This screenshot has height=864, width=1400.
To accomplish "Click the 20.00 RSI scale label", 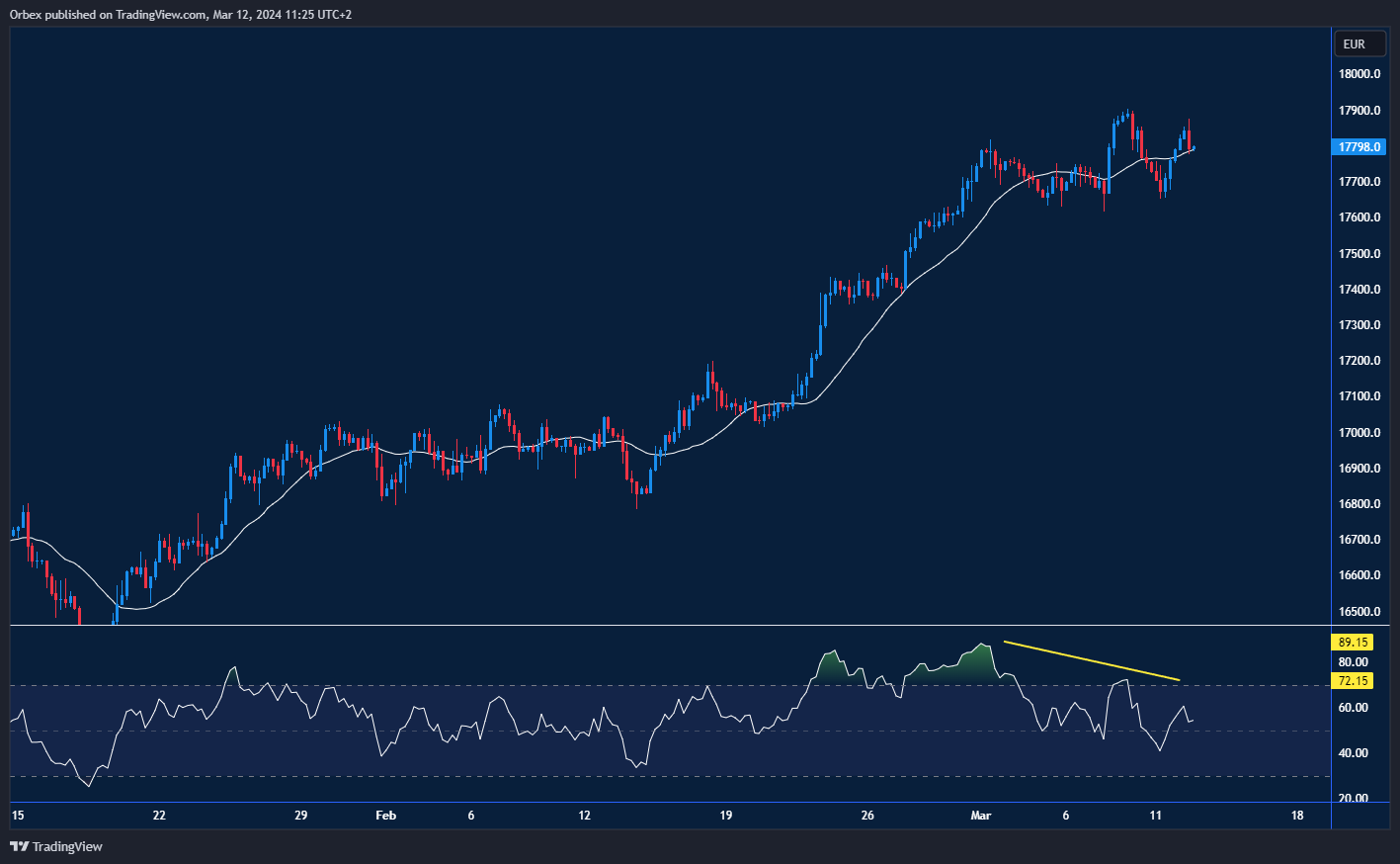I will [x=1353, y=799].
